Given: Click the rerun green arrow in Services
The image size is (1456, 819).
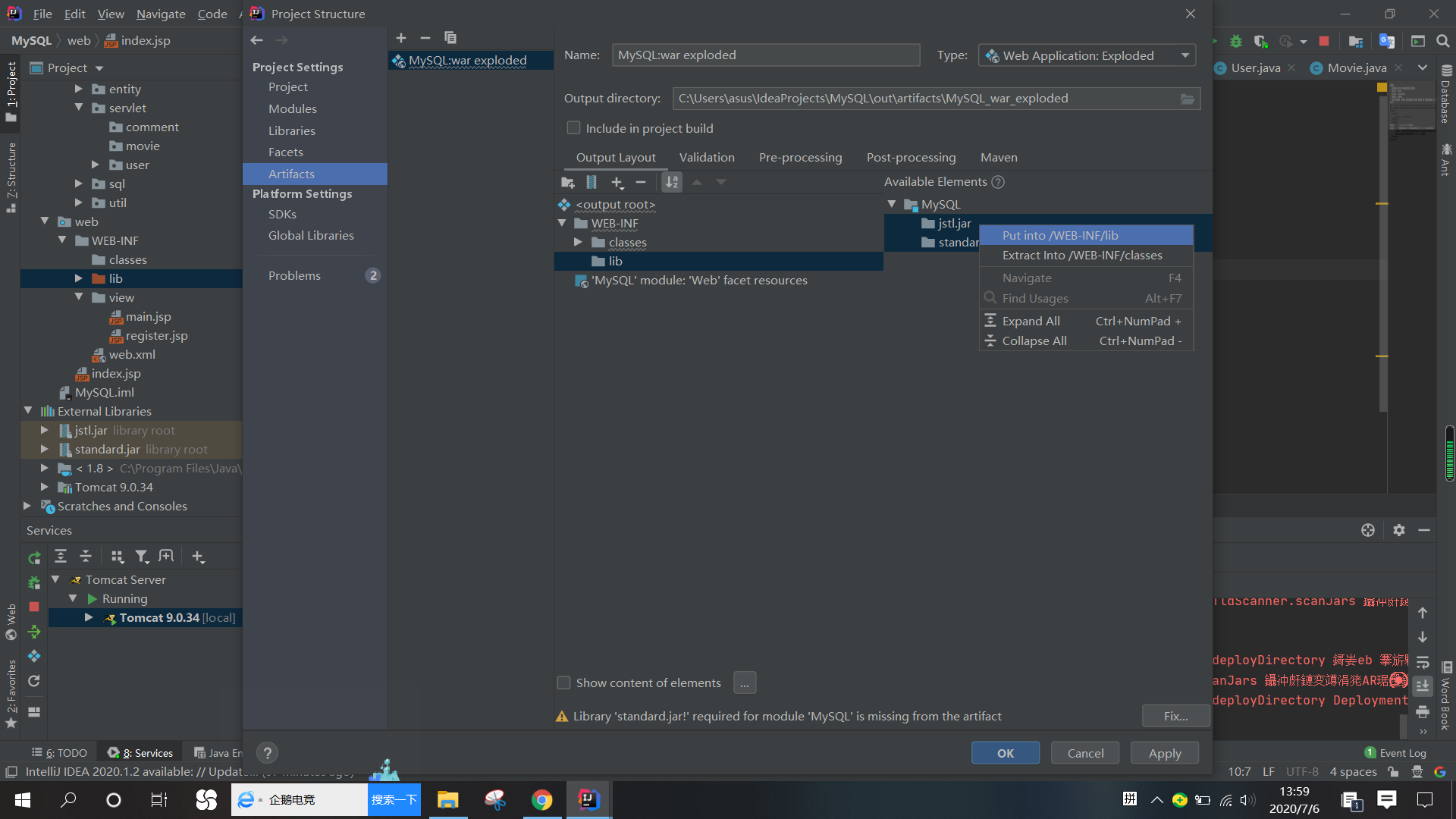Looking at the screenshot, I should (34, 557).
